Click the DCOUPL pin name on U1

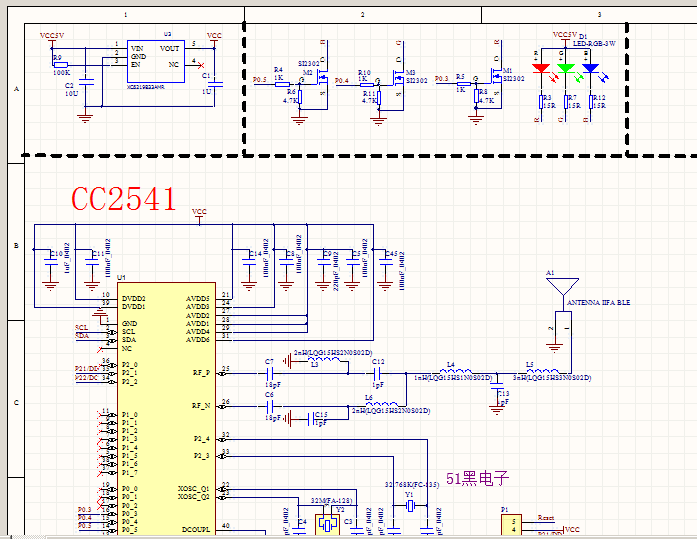pos(196,530)
